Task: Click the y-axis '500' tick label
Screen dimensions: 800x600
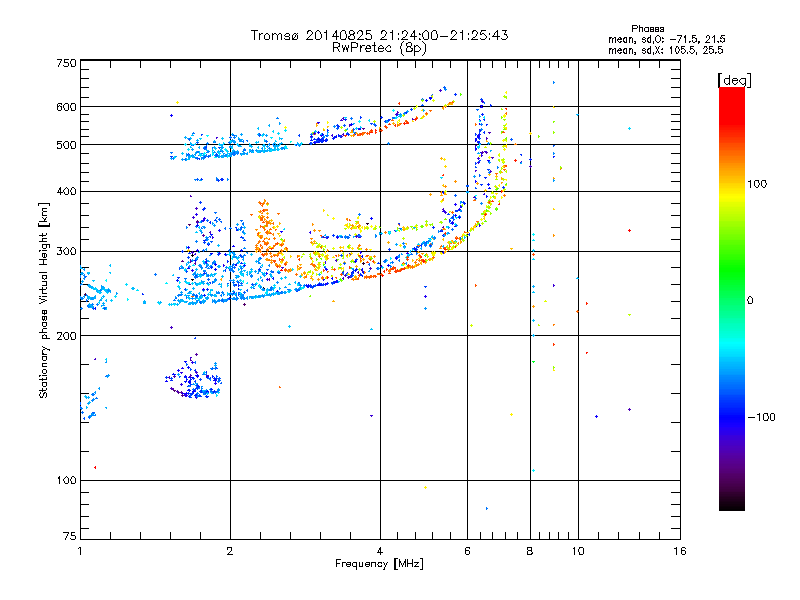Action: 67,145
